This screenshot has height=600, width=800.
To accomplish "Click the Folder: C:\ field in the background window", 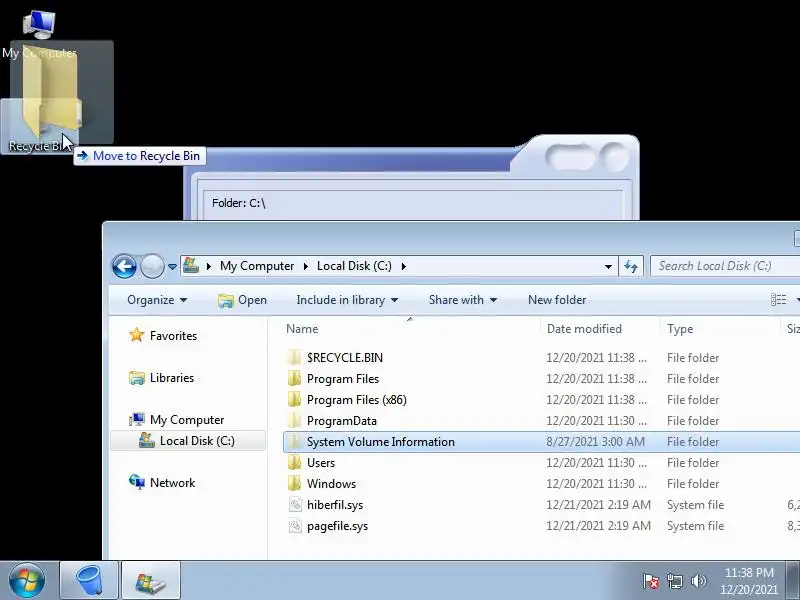I will pyautogui.click(x=412, y=203).
